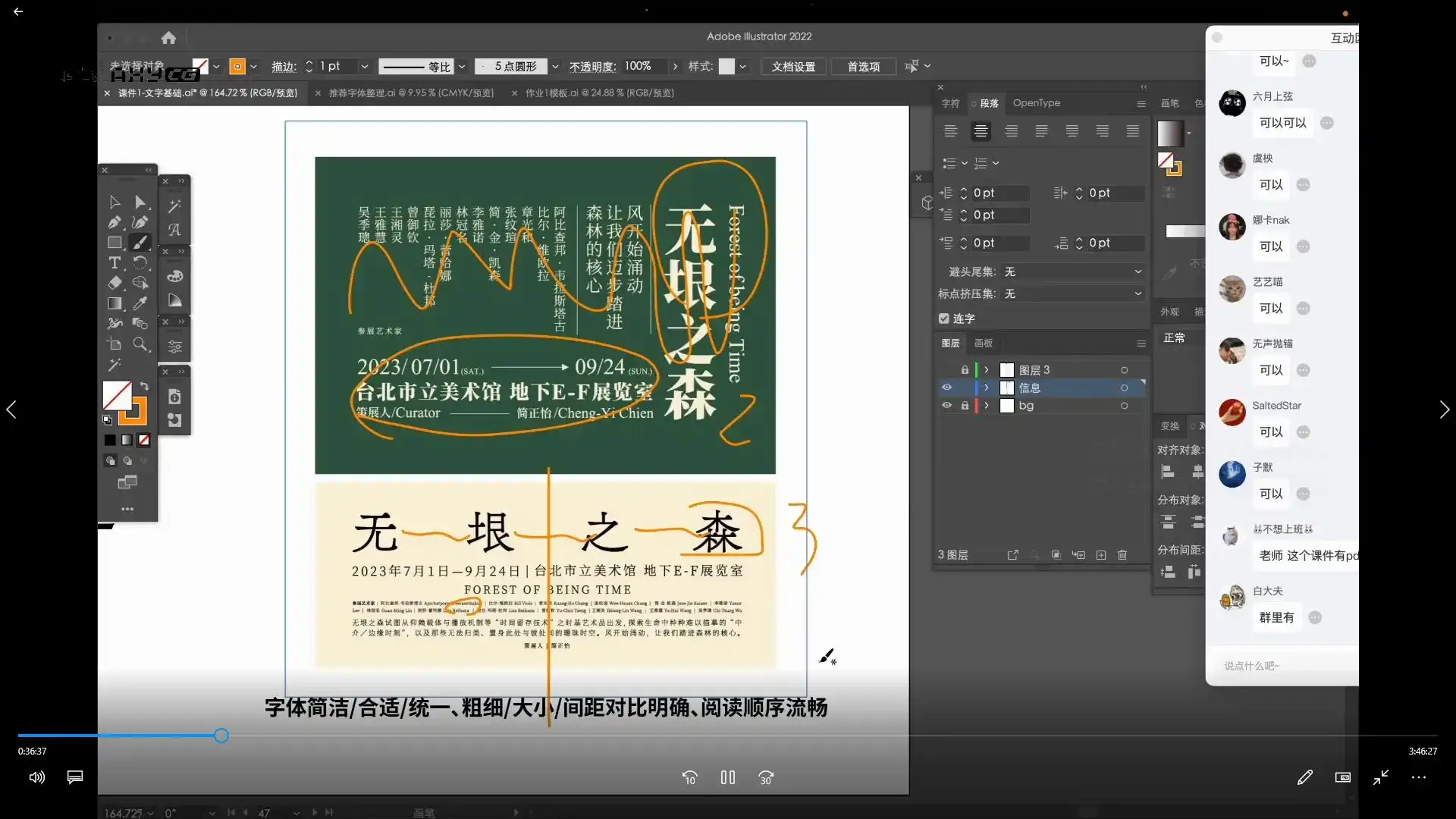Open the Character panel icon
This screenshot has width=1456, height=819.
[x=950, y=104]
